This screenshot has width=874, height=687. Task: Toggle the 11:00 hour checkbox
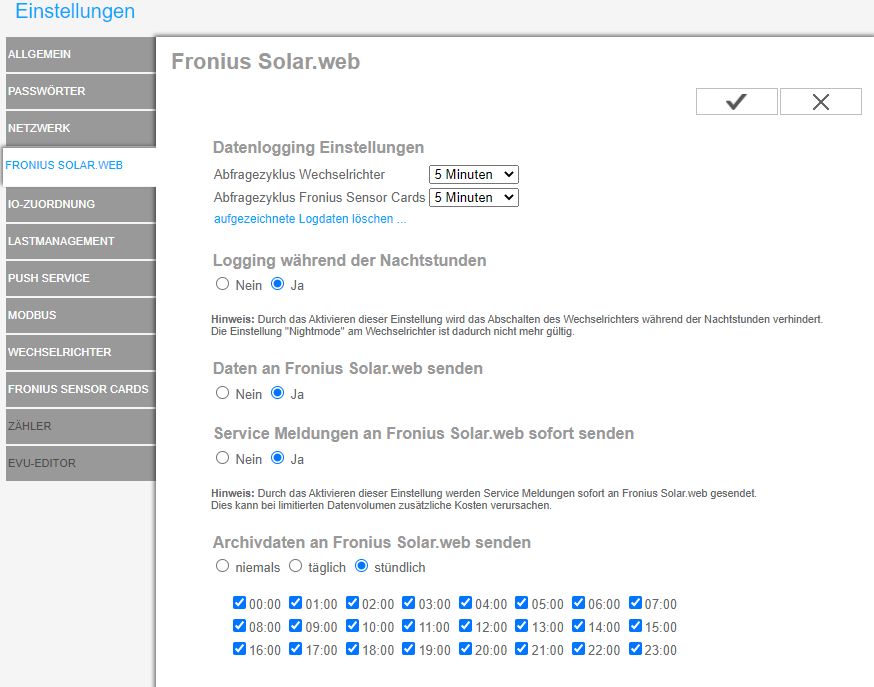pos(409,626)
